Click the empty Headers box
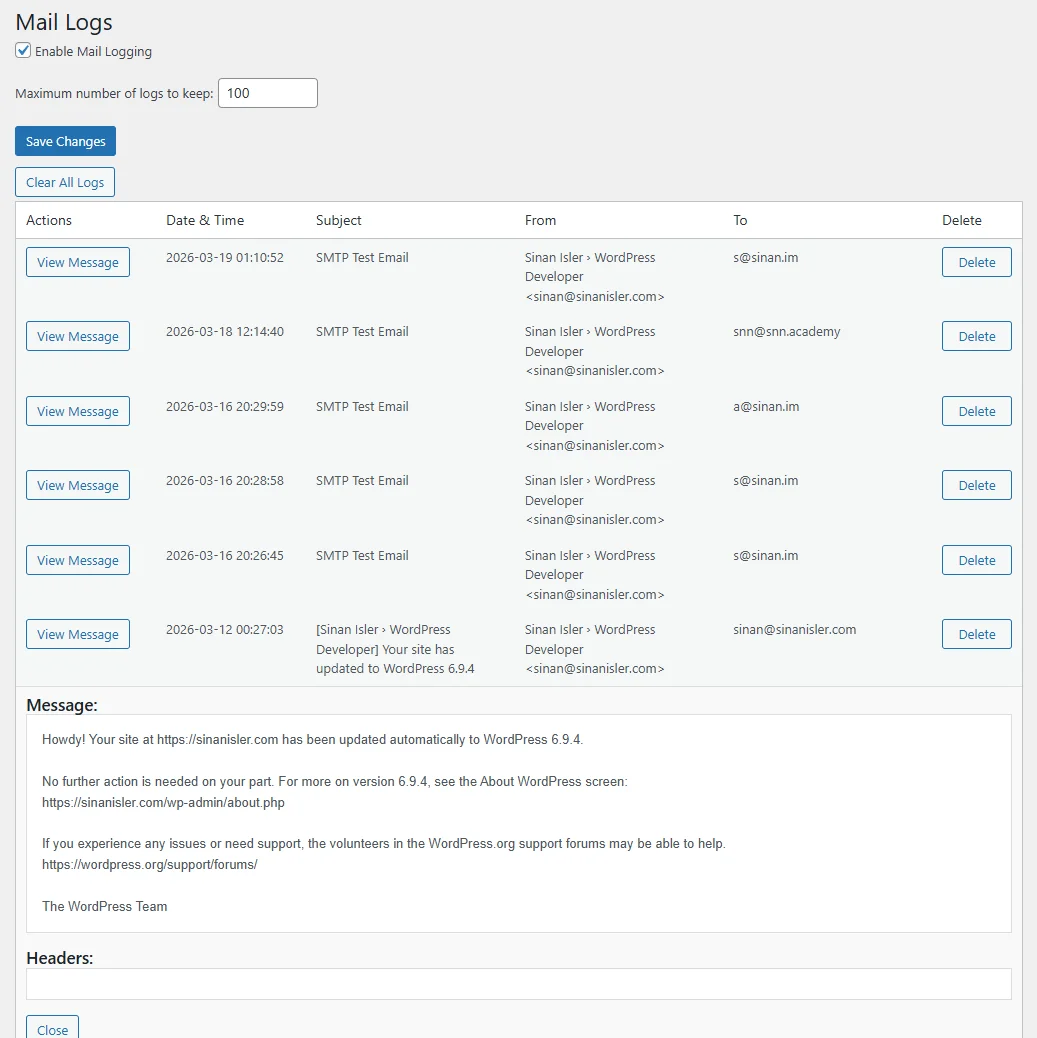 [518, 984]
